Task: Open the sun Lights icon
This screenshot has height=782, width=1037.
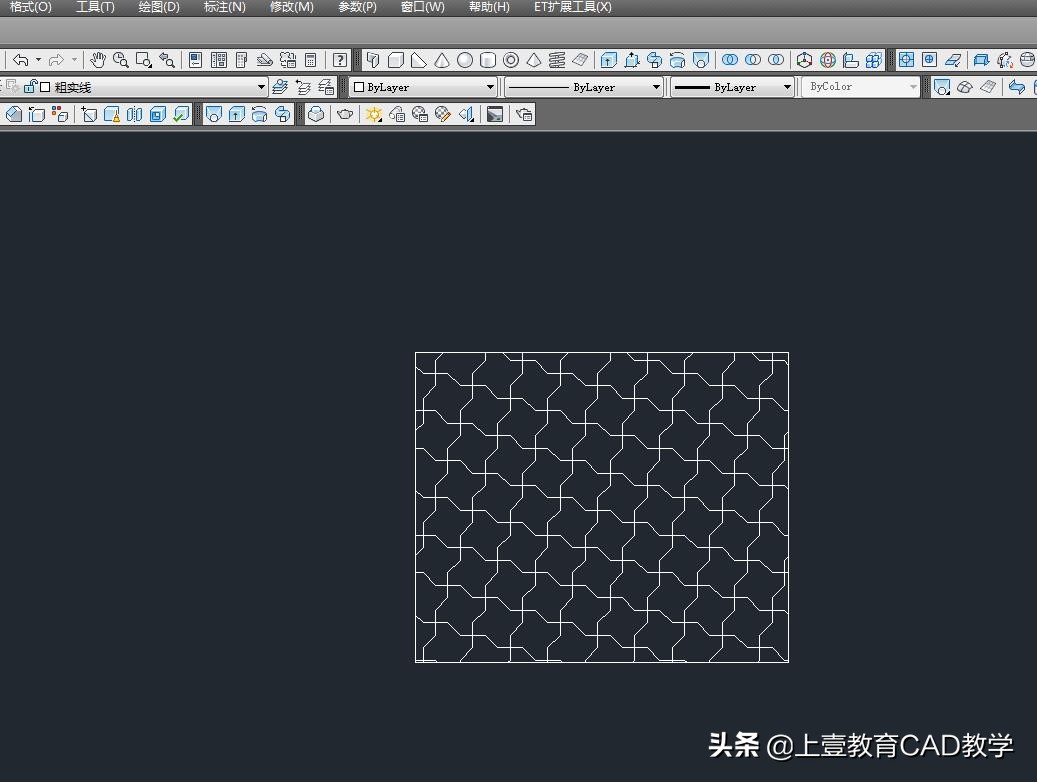Action: pyautogui.click(x=374, y=114)
